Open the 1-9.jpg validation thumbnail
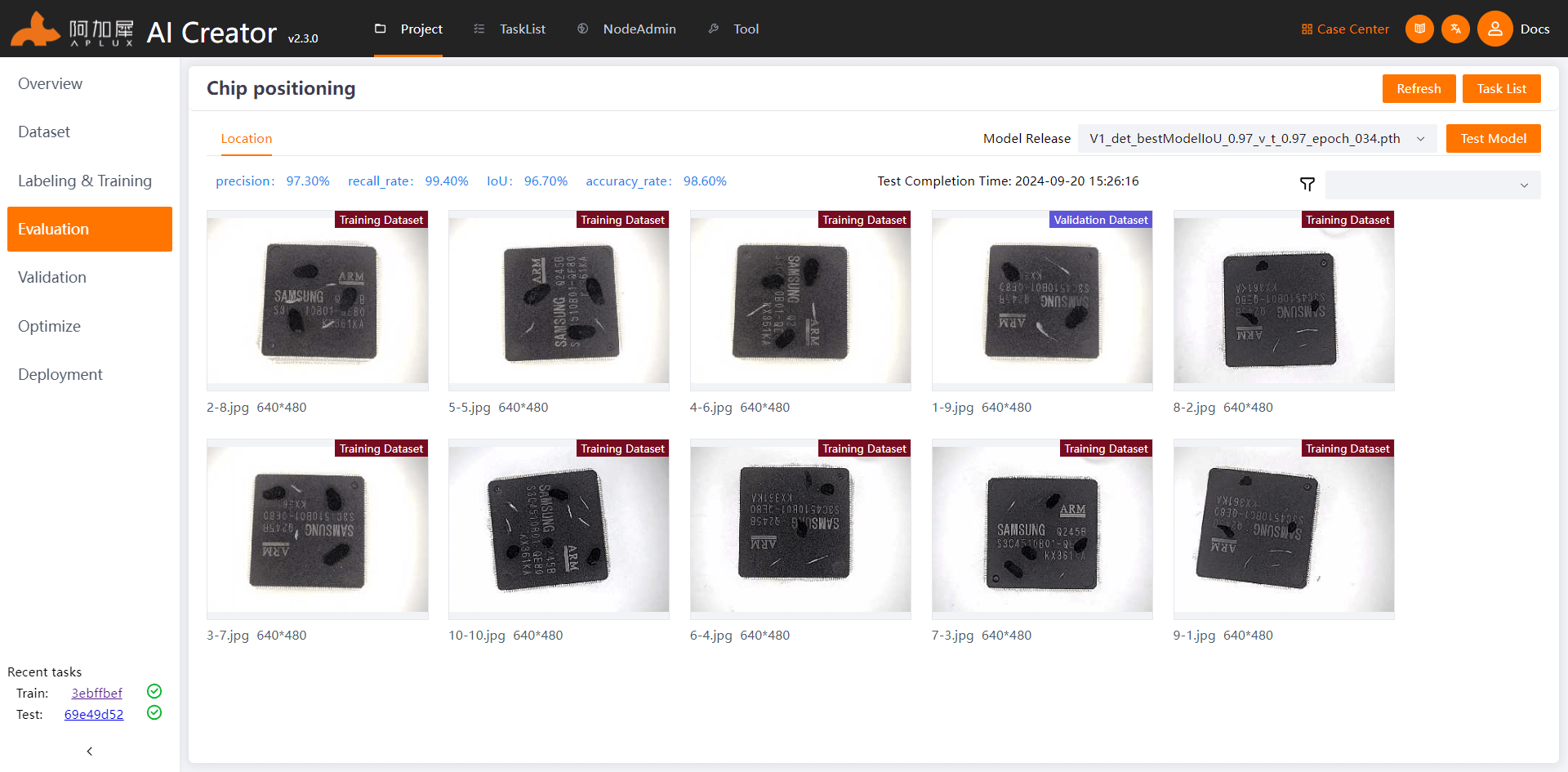Viewport: 1568px width, 772px height. click(x=1042, y=301)
